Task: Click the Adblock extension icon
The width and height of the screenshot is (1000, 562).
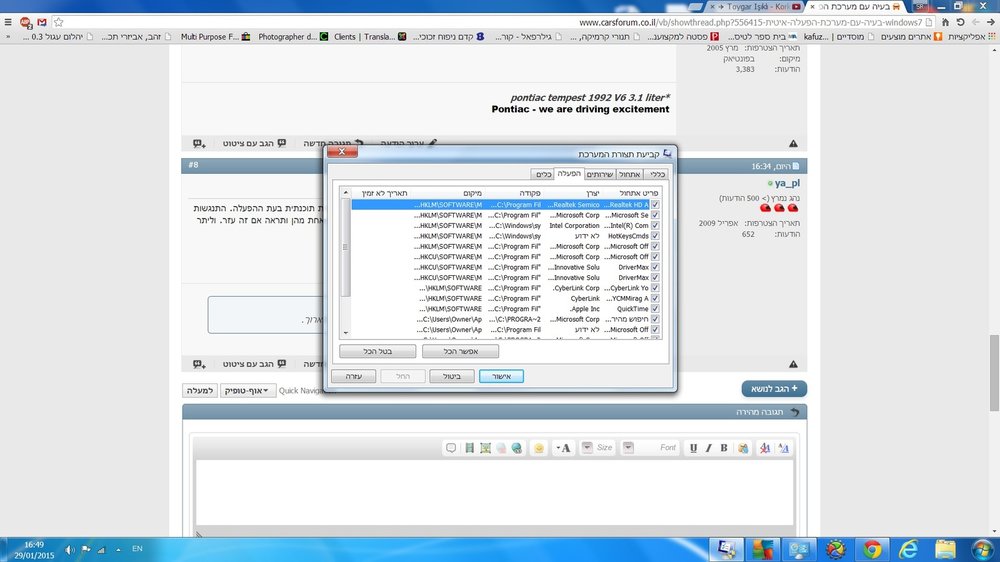Action: tap(26, 22)
